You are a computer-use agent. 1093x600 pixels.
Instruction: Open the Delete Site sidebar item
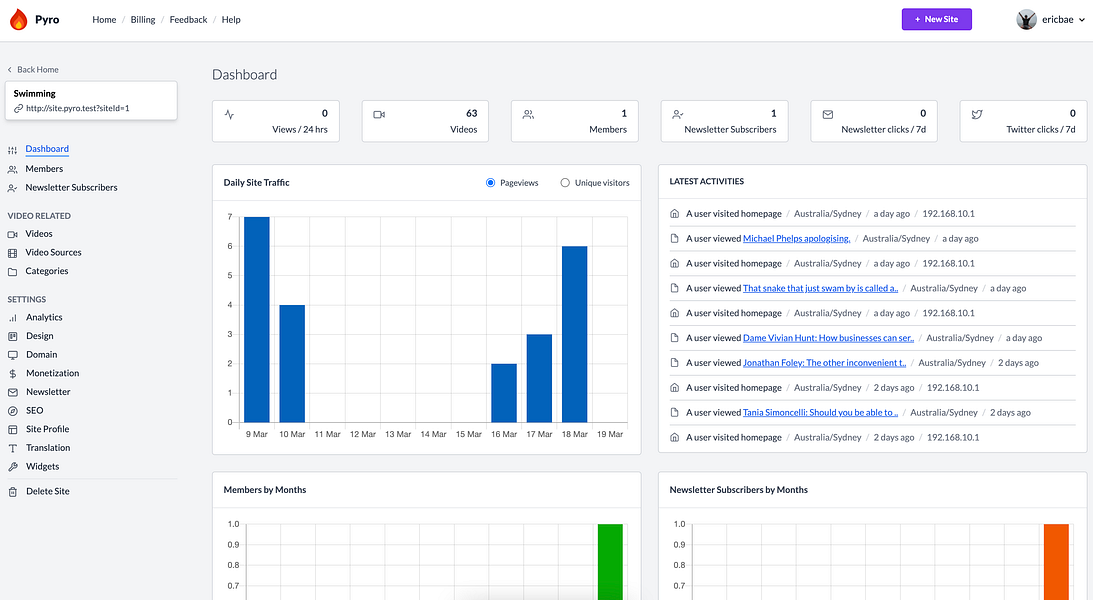tap(47, 491)
